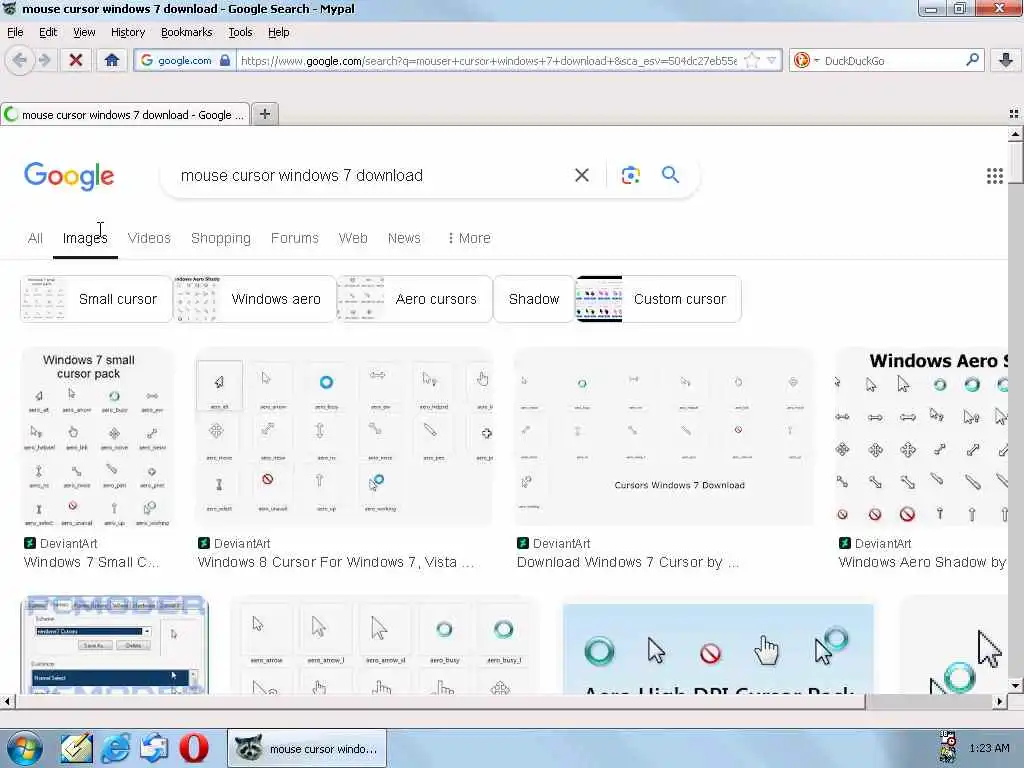This screenshot has height=768, width=1024.
Task: Filter by Windows aero chip
Action: (254, 299)
